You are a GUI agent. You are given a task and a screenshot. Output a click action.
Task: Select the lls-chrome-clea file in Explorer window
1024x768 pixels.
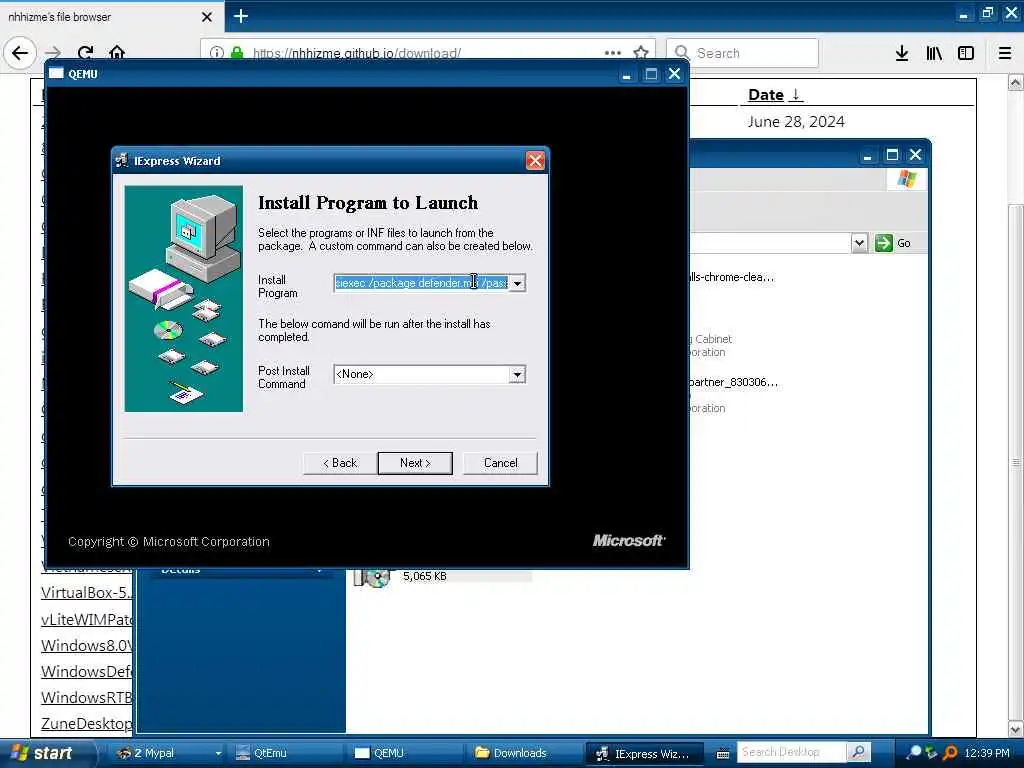point(731,278)
